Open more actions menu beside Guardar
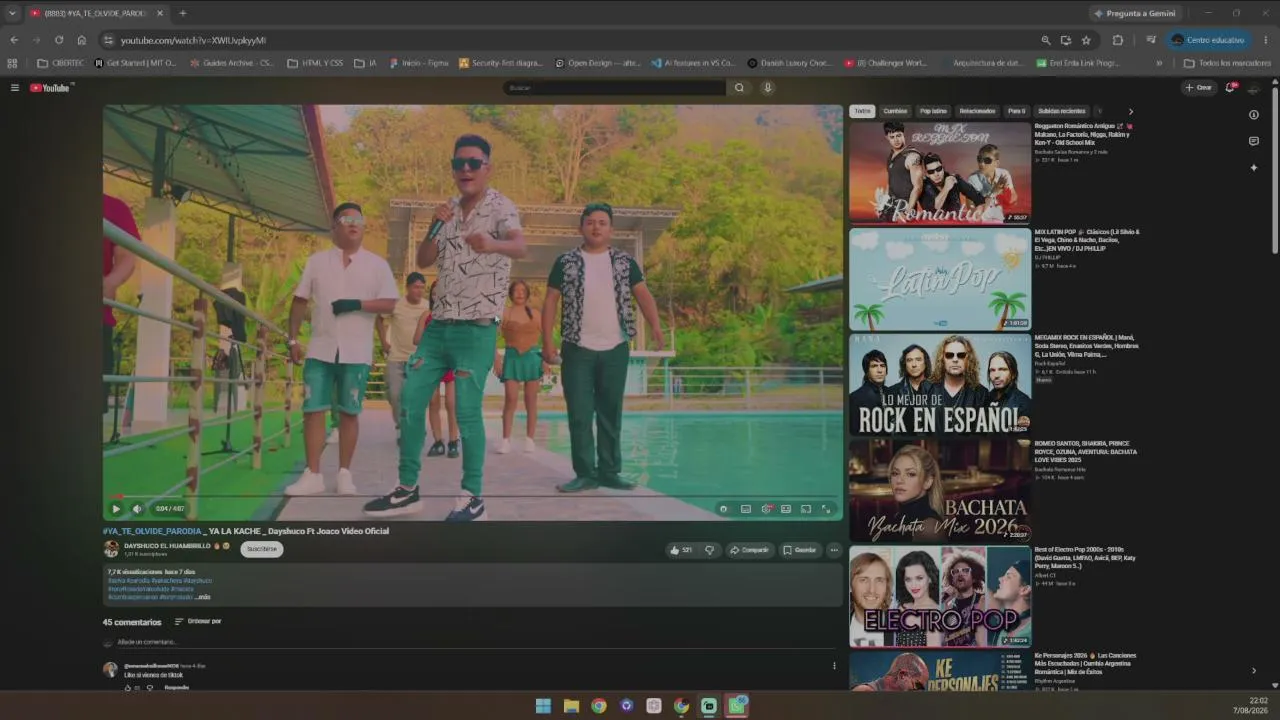 [x=834, y=550]
